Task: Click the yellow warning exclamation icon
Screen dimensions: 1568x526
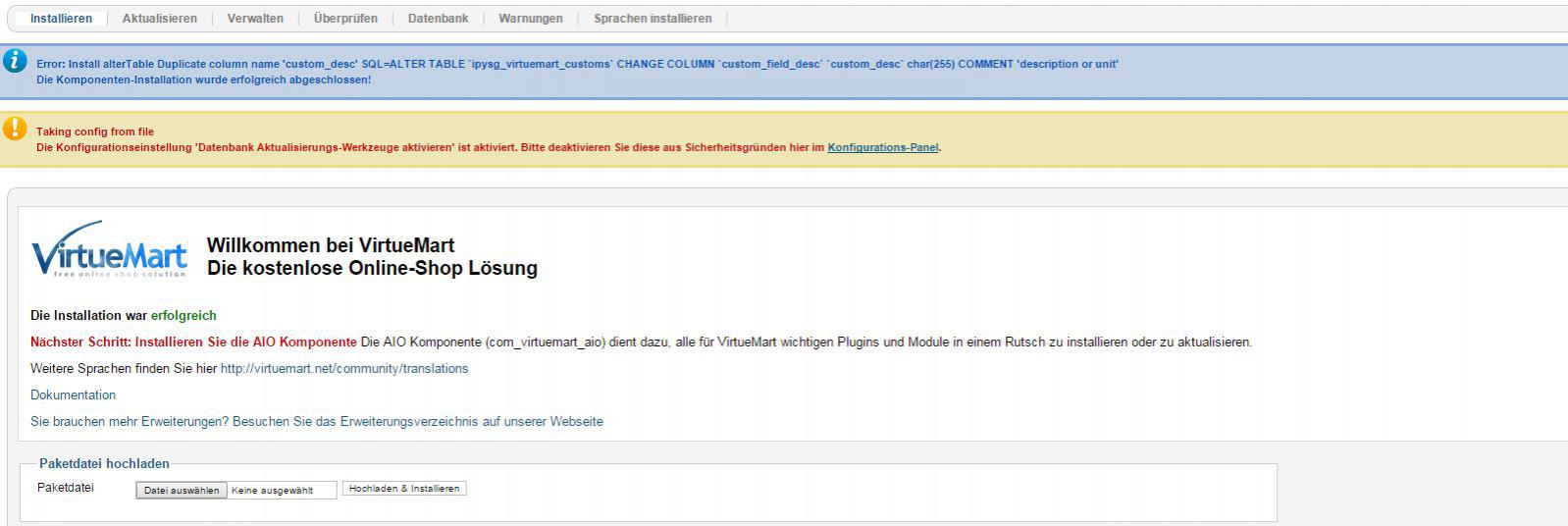Action: (x=15, y=129)
